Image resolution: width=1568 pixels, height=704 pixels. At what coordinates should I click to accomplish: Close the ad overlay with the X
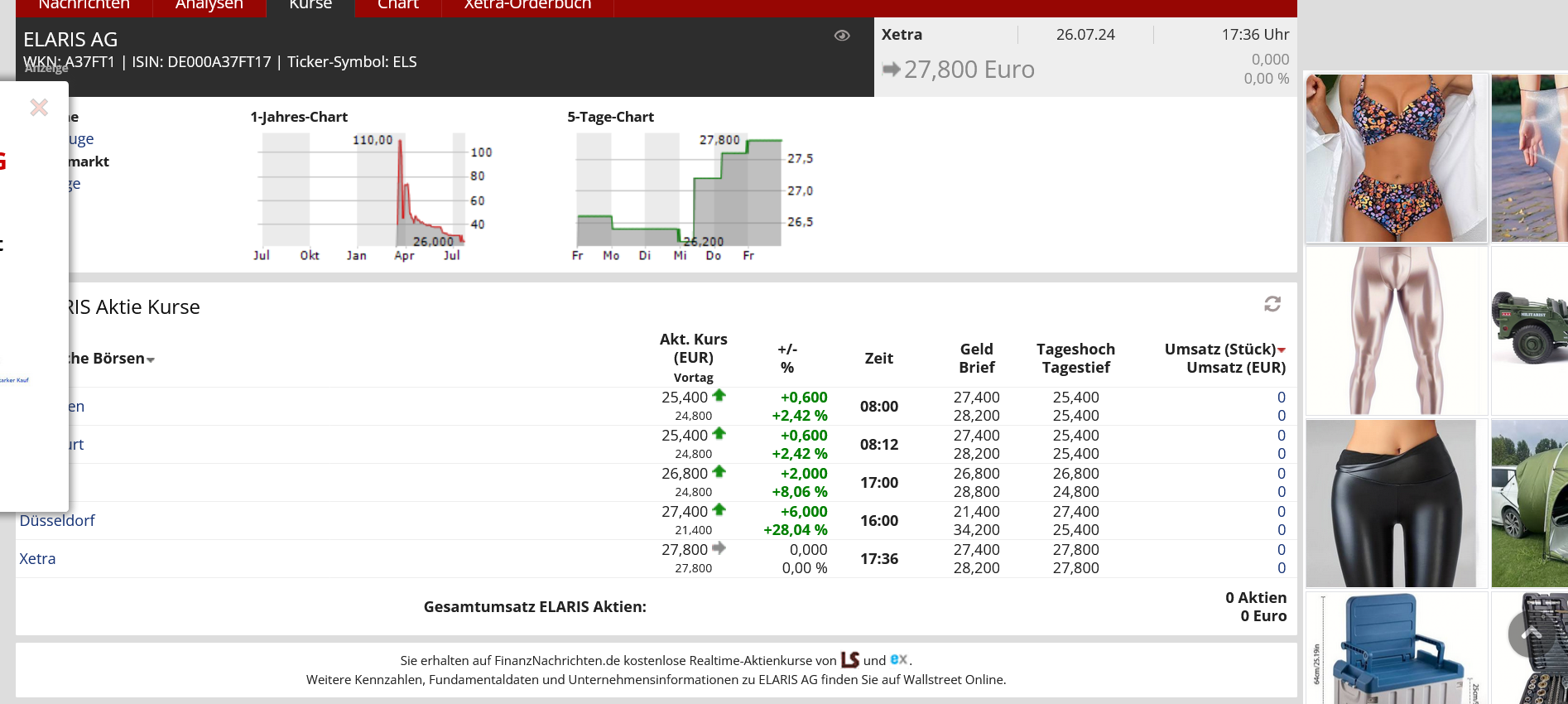(39, 108)
